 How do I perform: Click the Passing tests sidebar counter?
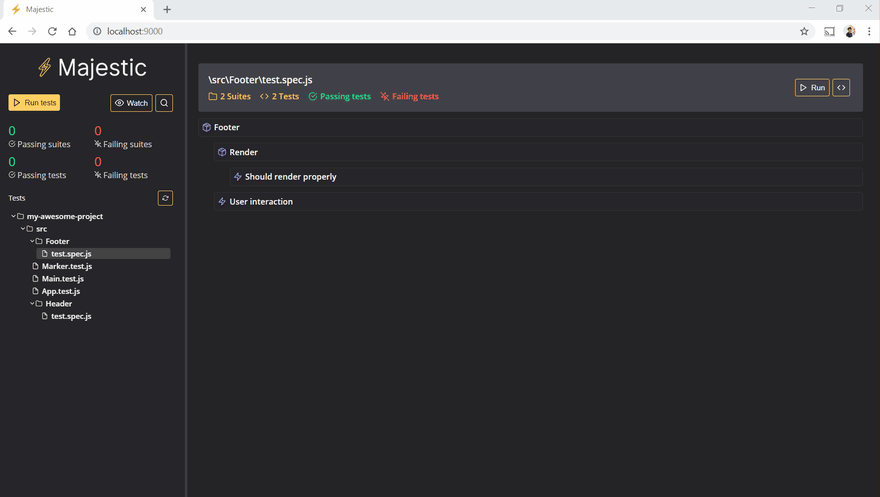click(x=37, y=168)
